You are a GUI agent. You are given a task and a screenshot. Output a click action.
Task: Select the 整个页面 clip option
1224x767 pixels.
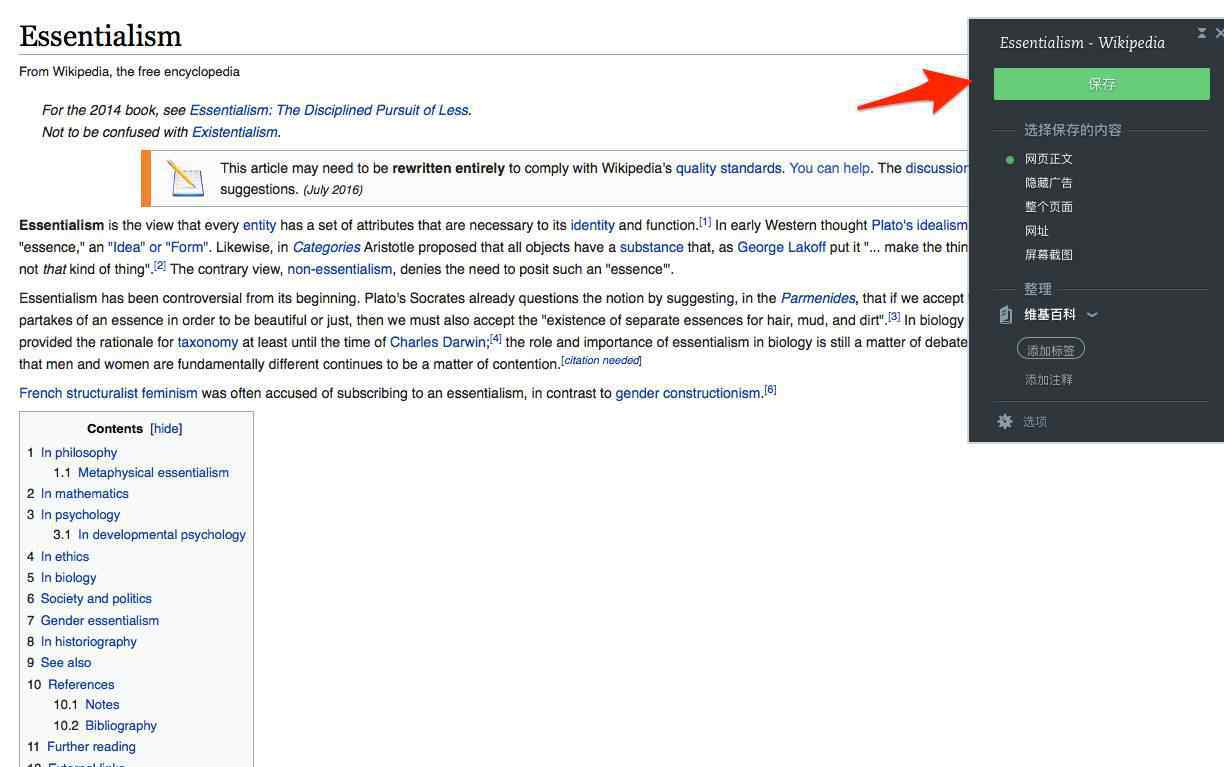(x=1048, y=207)
